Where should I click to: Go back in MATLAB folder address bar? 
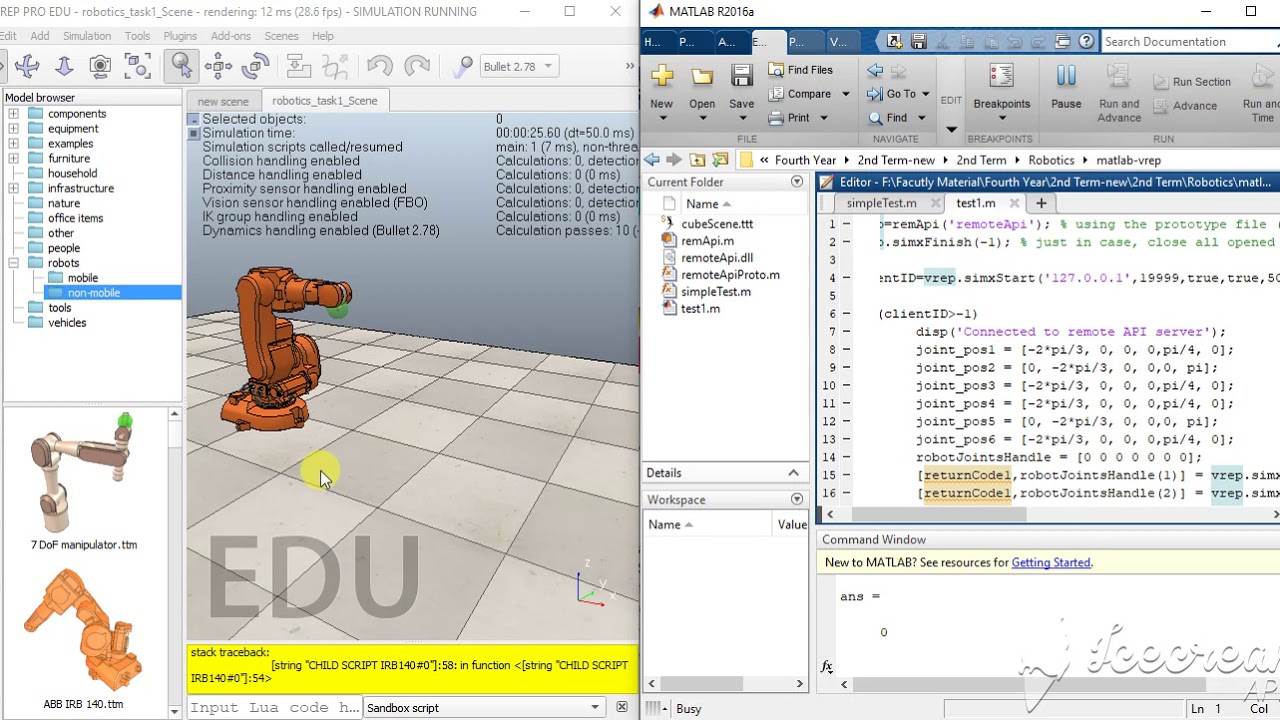pos(652,160)
